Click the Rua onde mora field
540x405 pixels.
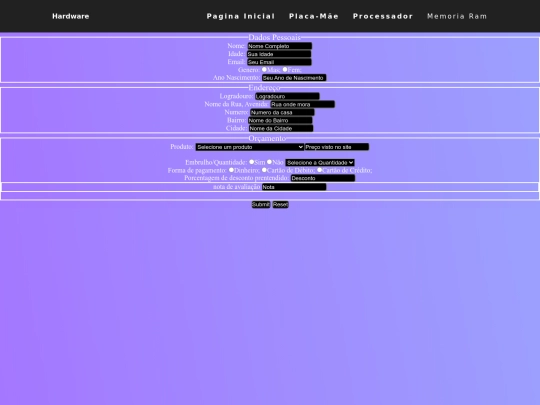pyautogui.click(x=302, y=104)
